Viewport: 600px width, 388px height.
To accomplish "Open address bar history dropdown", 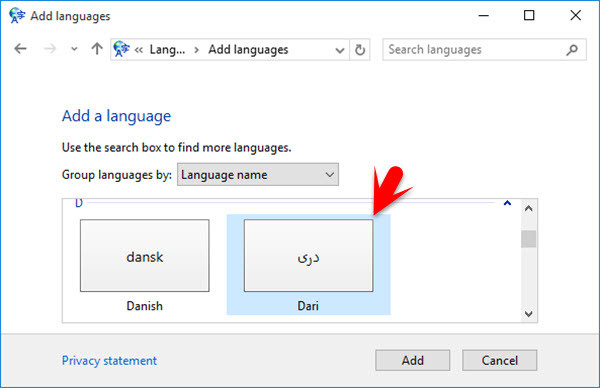I will 339,50.
